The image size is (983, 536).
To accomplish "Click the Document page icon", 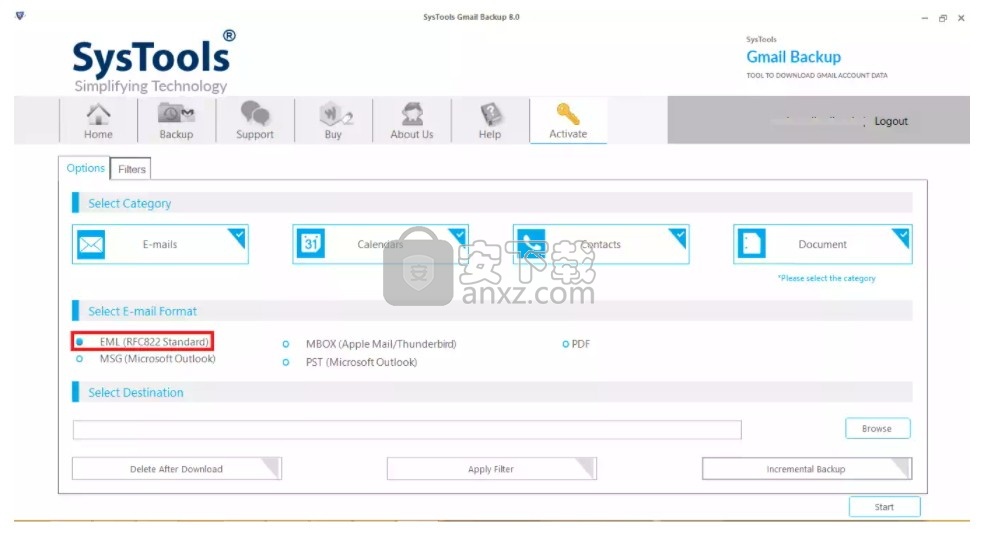I will (752, 244).
